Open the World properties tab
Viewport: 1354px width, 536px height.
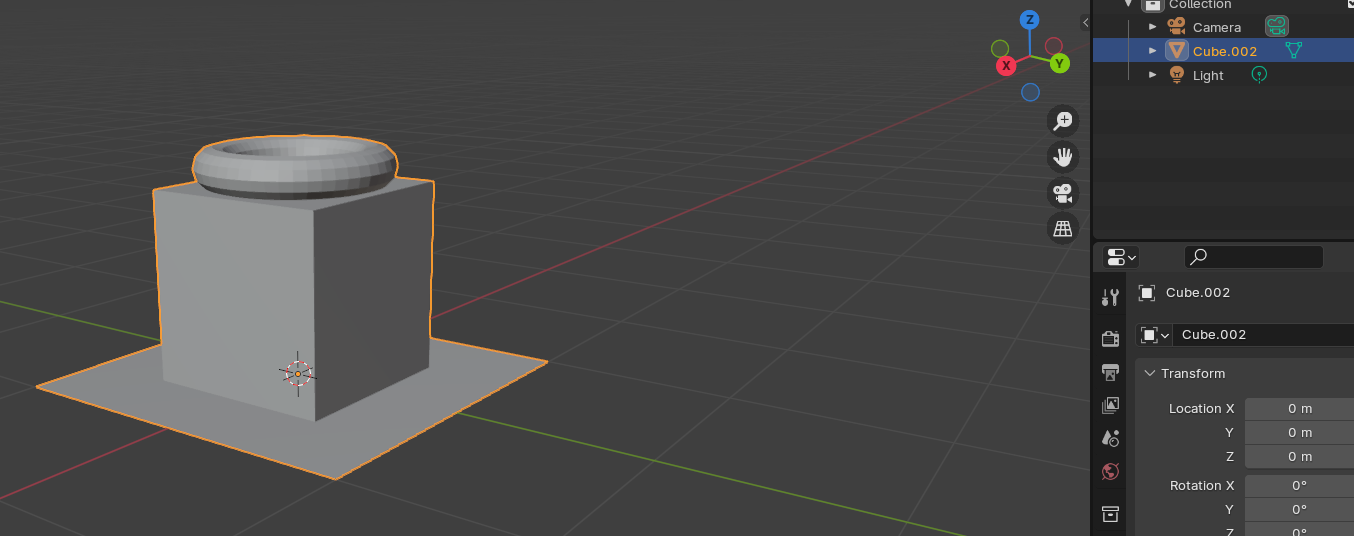(1110, 471)
